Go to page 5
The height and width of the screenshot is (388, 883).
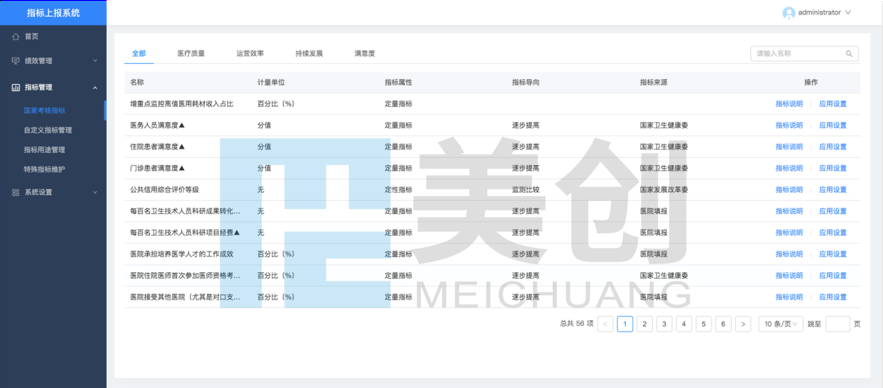(704, 324)
